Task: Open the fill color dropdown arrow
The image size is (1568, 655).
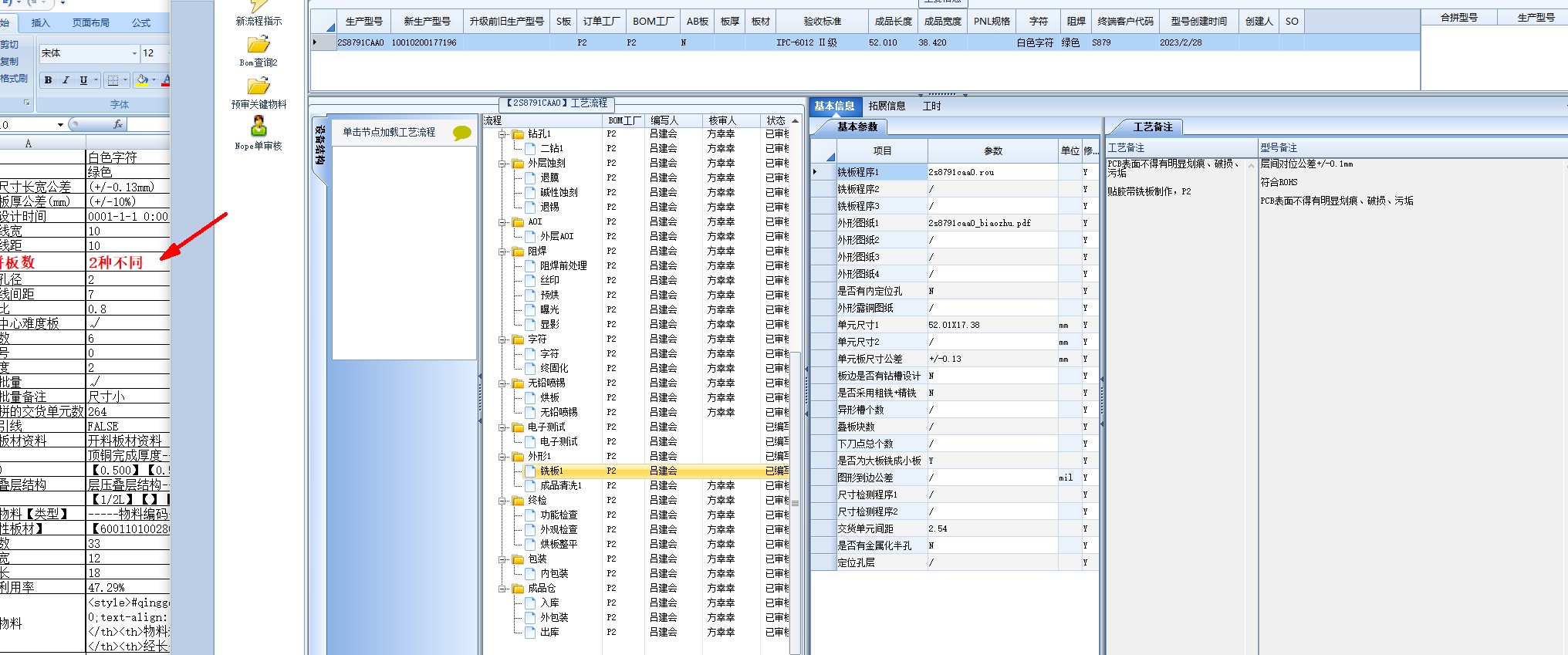Action: click(x=154, y=79)
